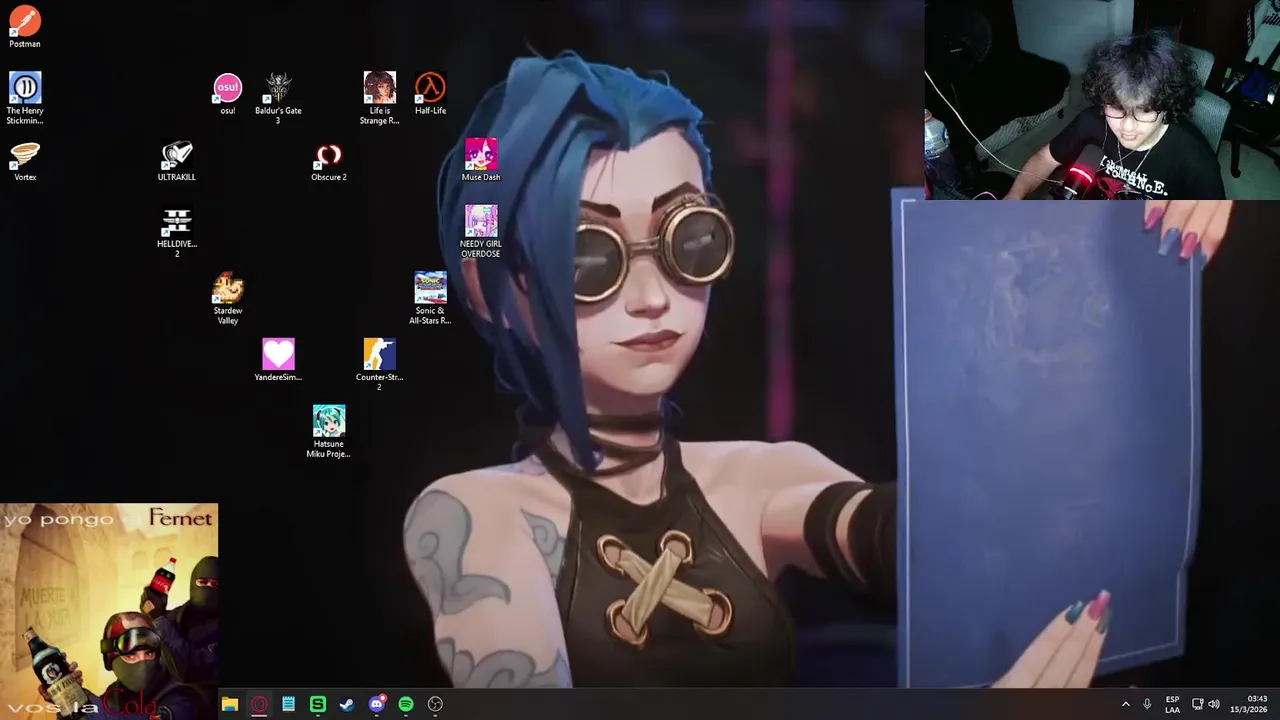1280x720 pixels.
Task: Open the volume speaker tray icon
Action: (x=1214, y=704)
